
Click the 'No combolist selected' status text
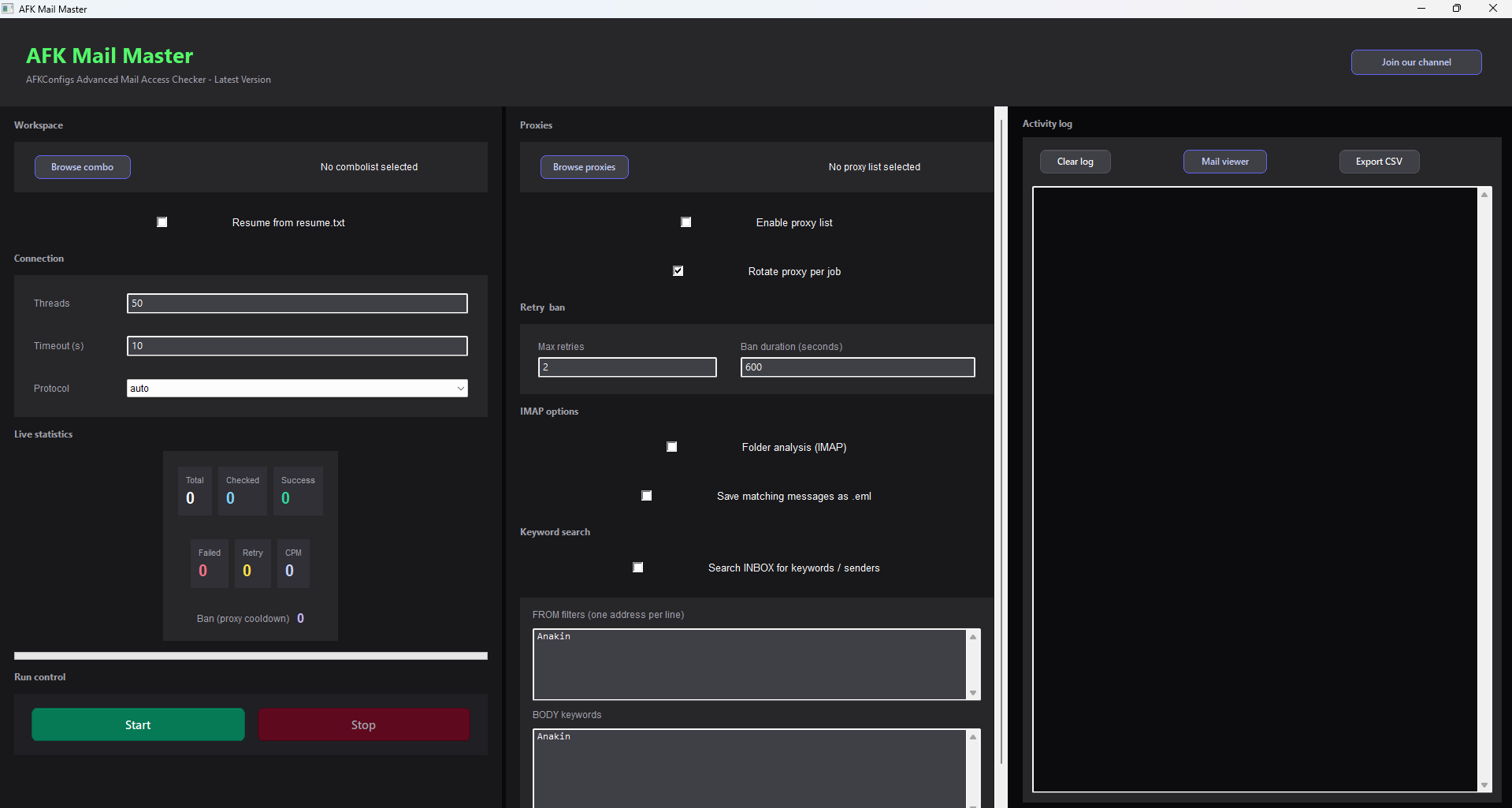369,167
